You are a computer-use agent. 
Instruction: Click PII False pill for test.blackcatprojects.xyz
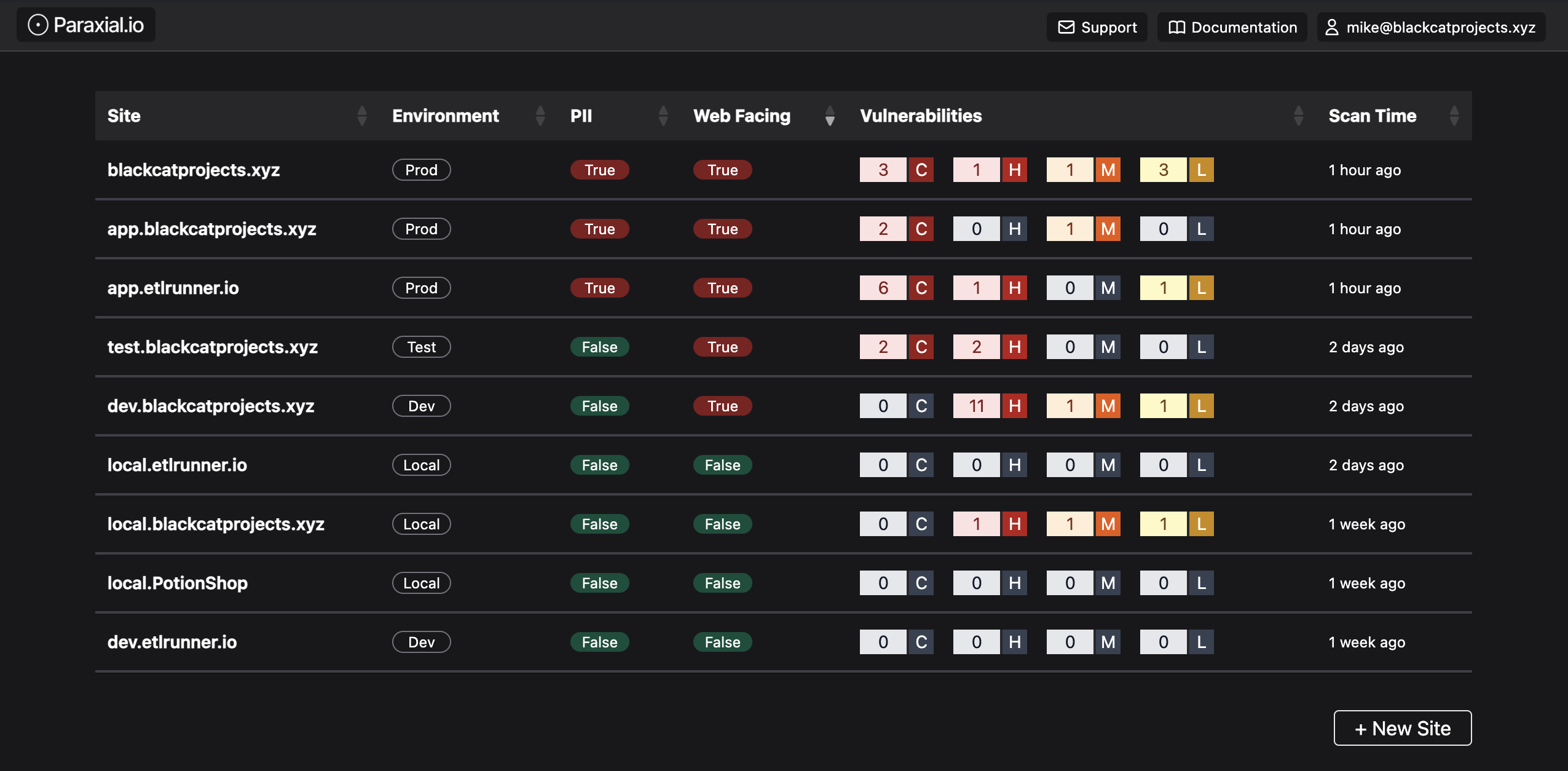click(600, 347)
